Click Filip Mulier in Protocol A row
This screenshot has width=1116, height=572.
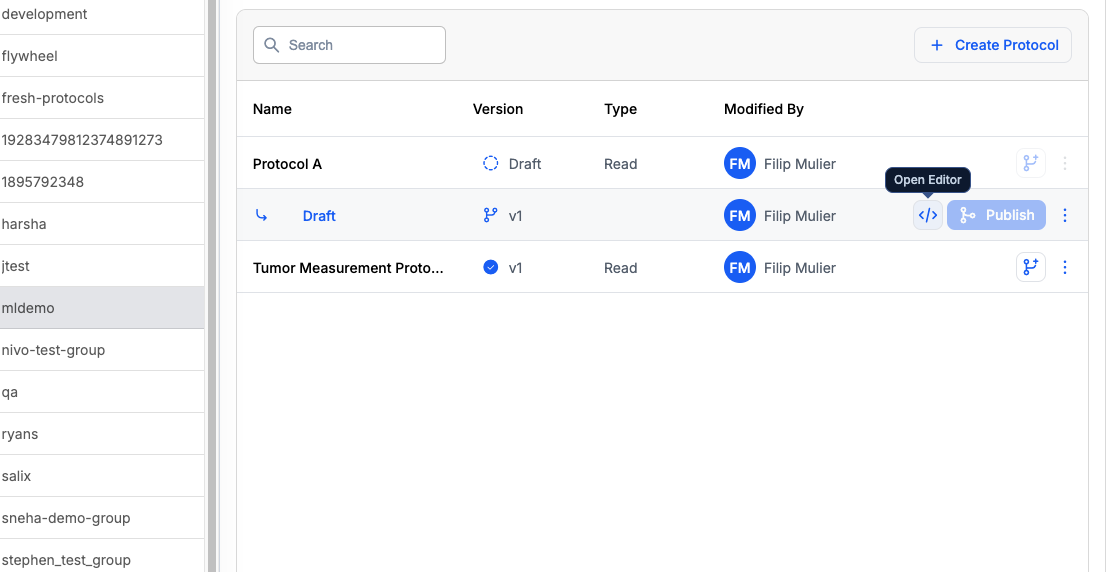(799, 164)
